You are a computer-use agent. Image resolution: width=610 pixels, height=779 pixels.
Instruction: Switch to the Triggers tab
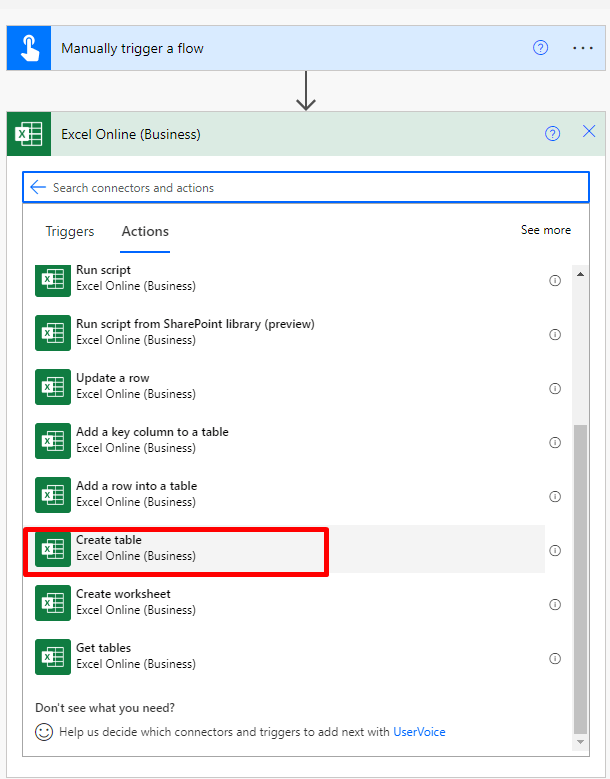click(70, 232)
